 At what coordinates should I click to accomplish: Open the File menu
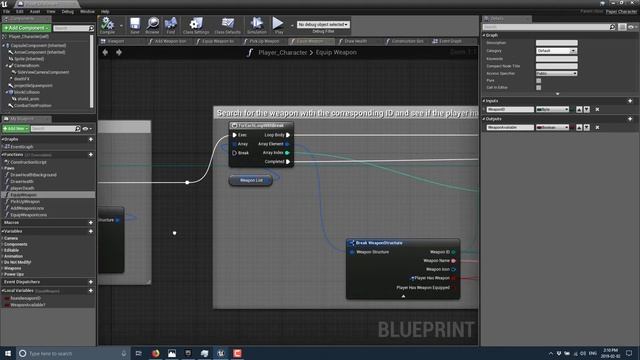coord(7,11)
